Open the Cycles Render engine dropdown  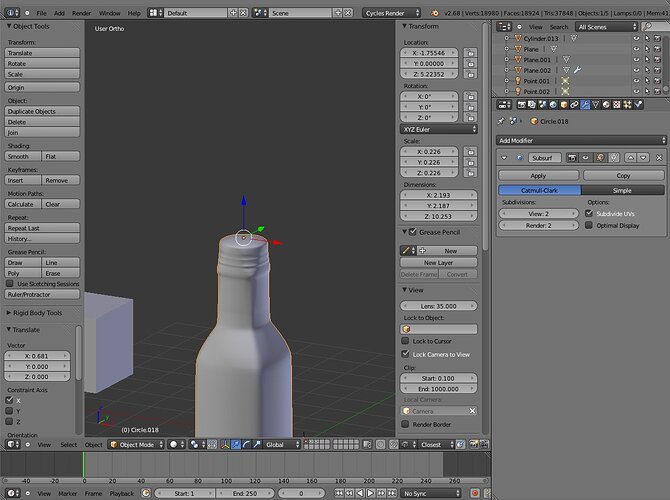[391, 13]
